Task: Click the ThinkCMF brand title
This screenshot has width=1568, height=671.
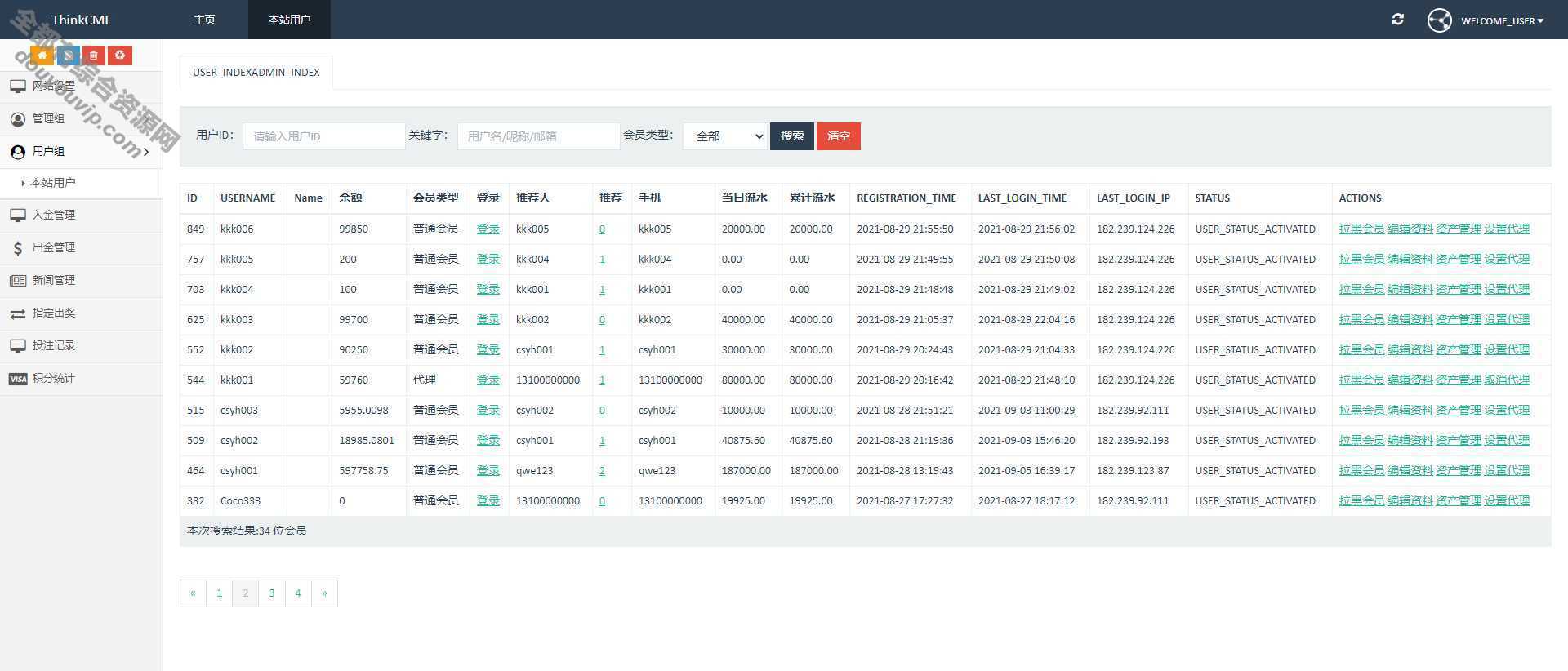Action: pos(81,20)
